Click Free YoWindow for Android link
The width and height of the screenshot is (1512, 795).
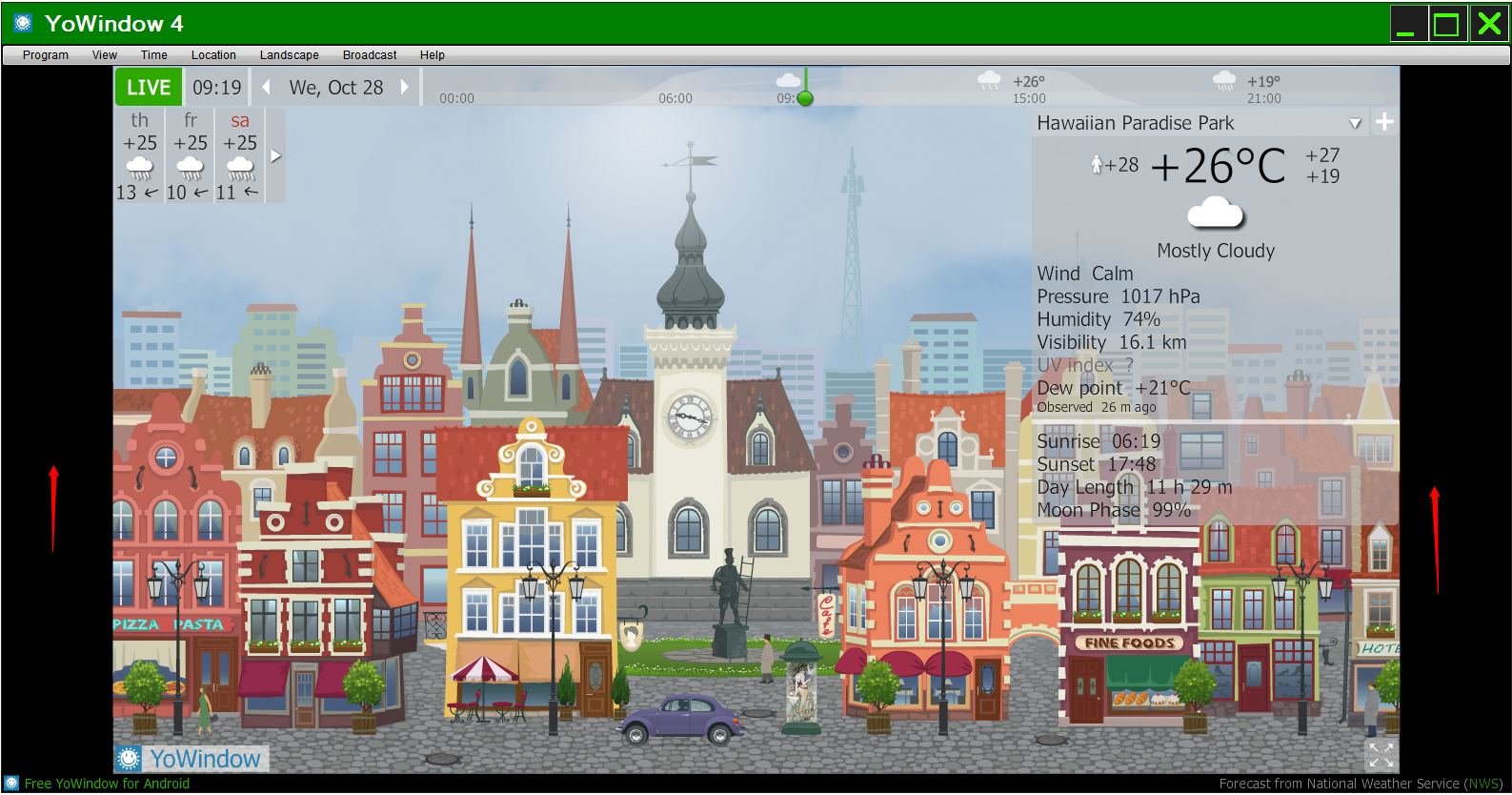pos(107,784)
